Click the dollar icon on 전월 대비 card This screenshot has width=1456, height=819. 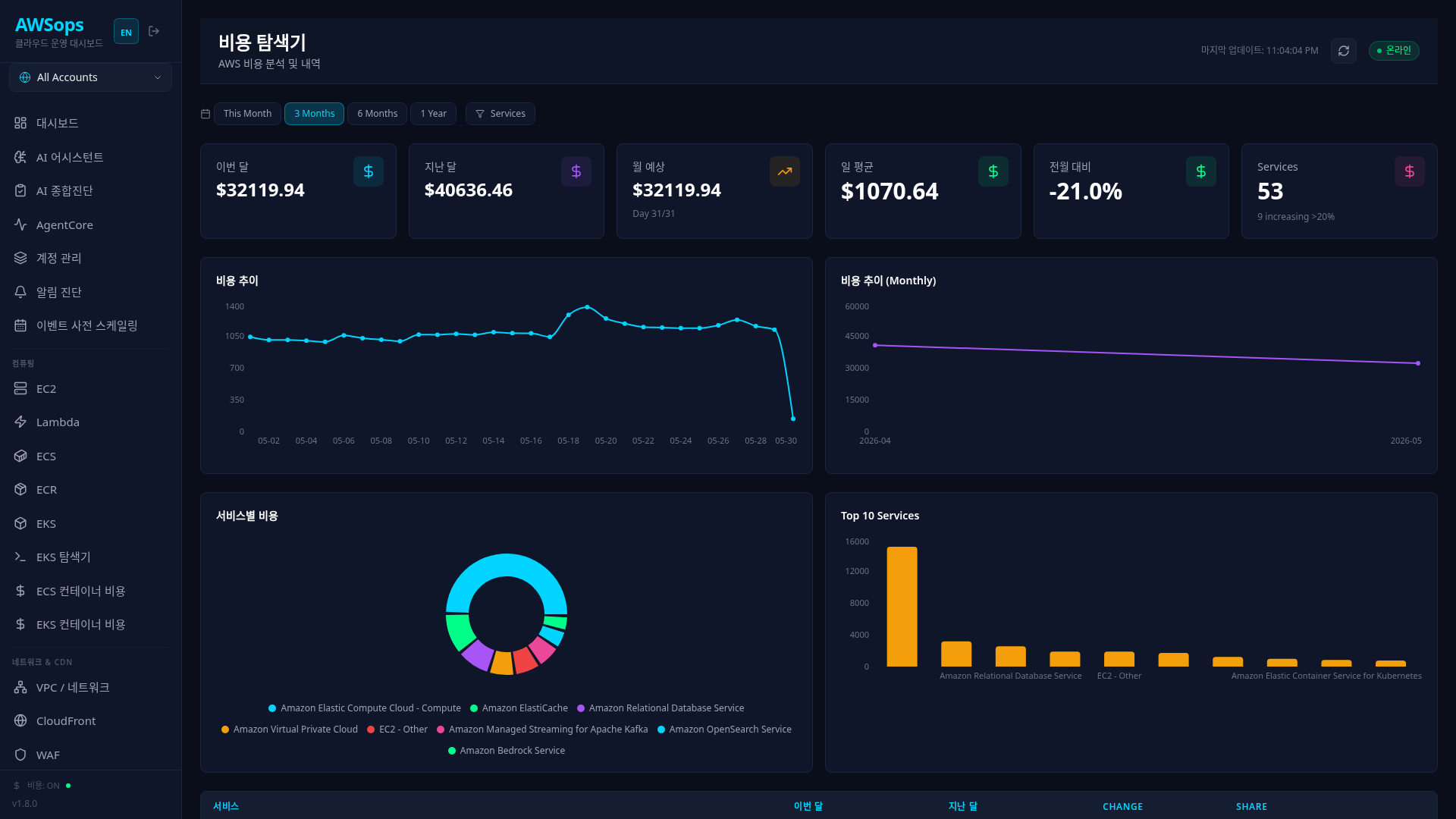click(1201, 171)
